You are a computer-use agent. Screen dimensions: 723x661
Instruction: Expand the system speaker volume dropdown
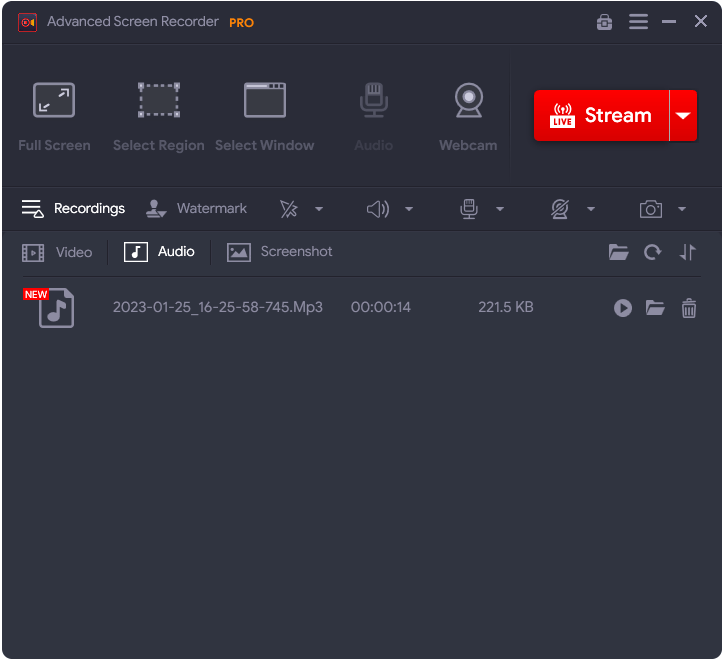[x=409, y=209]
